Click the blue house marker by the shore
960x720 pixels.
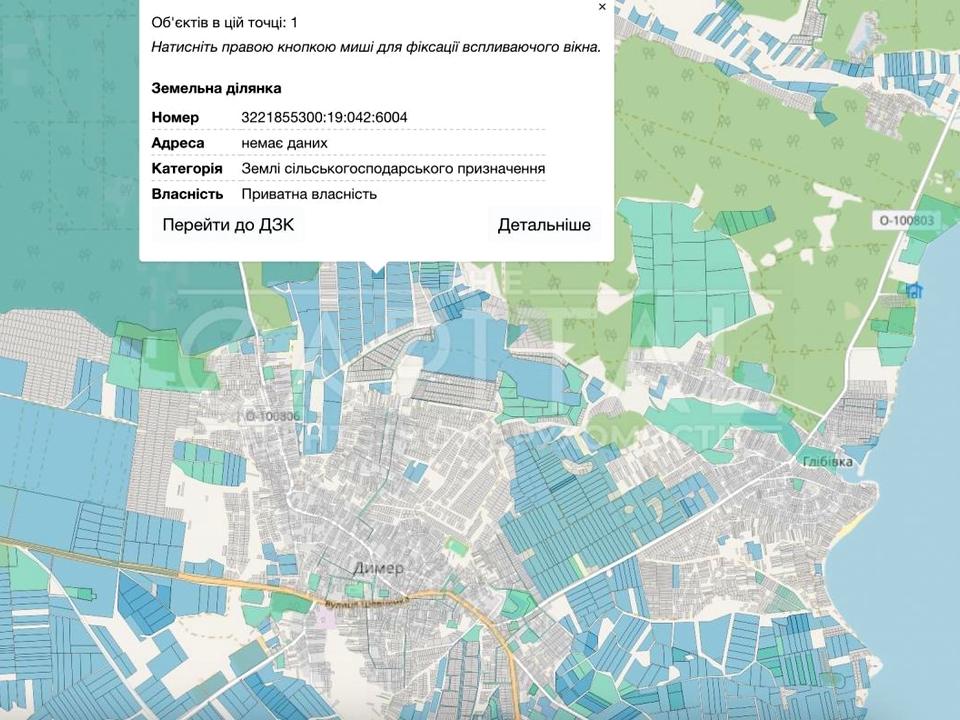click(914, 290)
